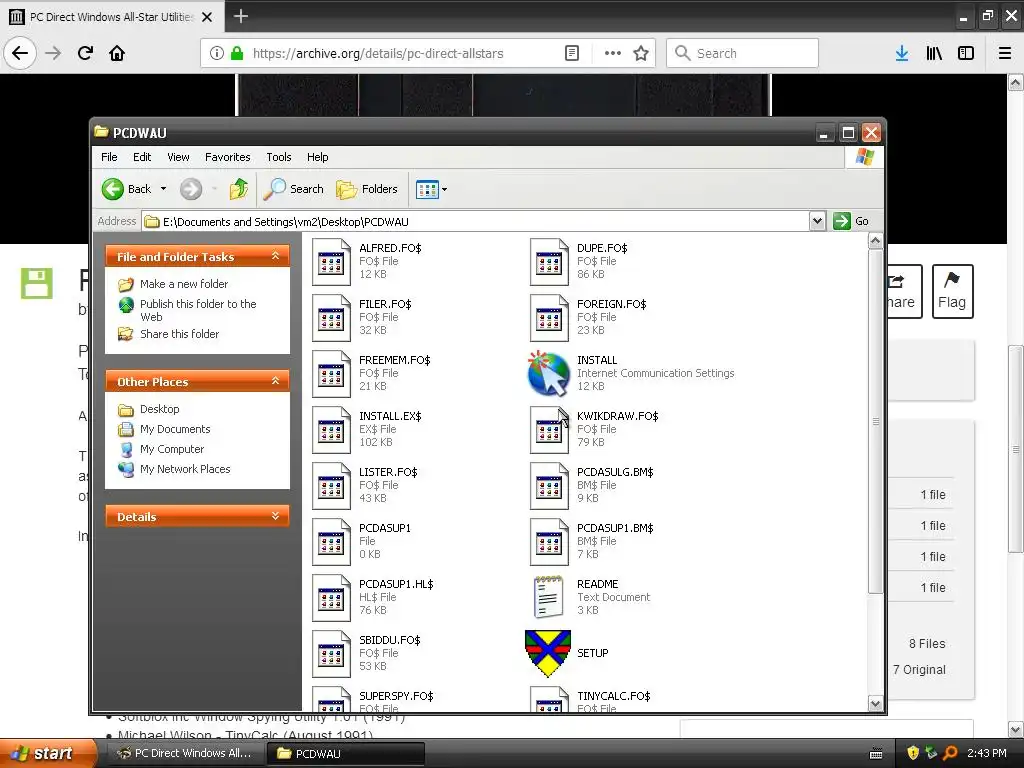Click security shield tray icon
The image size is (1024, 768).
[913, 753]
